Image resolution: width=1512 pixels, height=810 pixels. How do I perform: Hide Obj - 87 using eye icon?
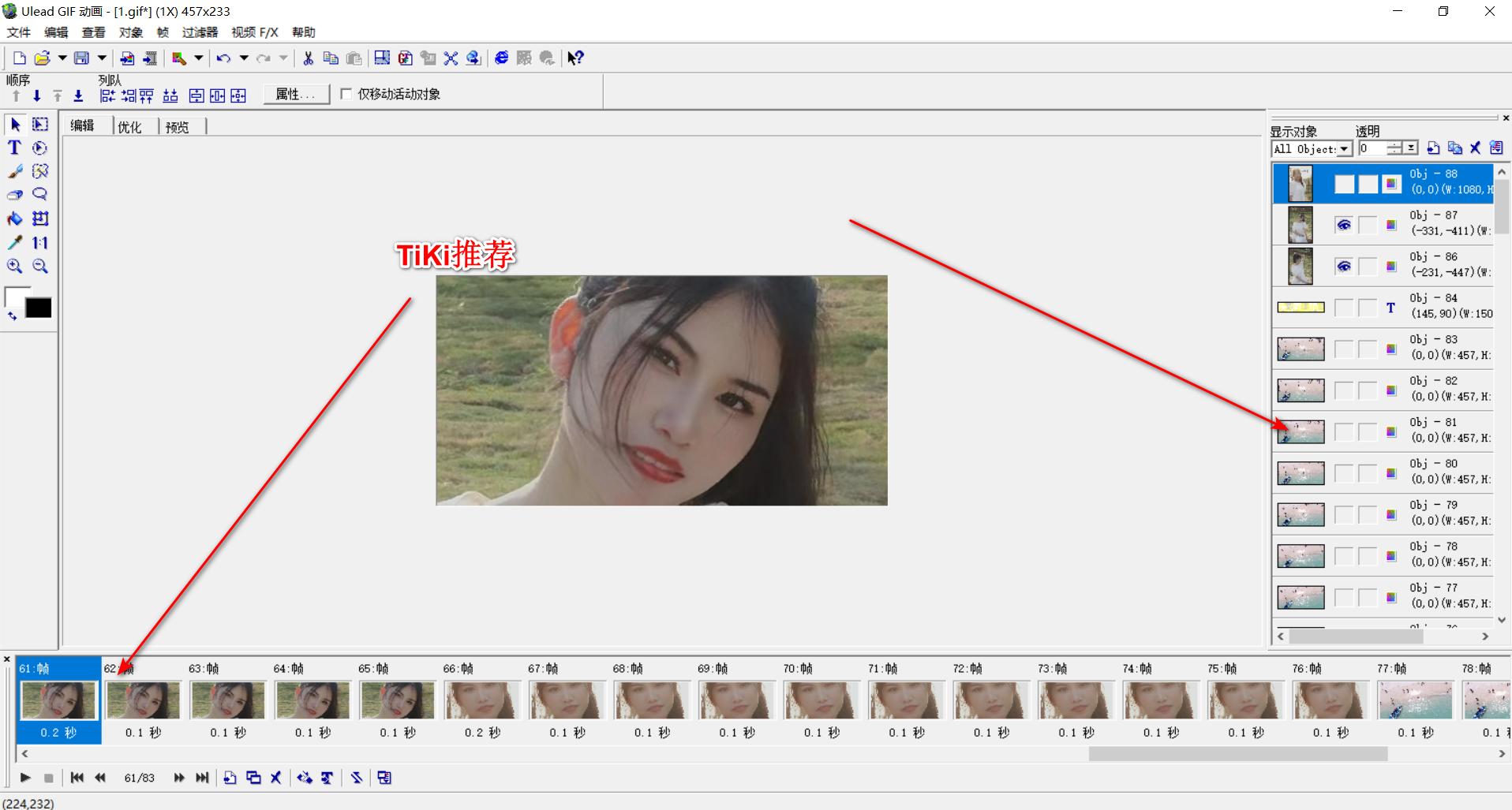[1344, 225]
